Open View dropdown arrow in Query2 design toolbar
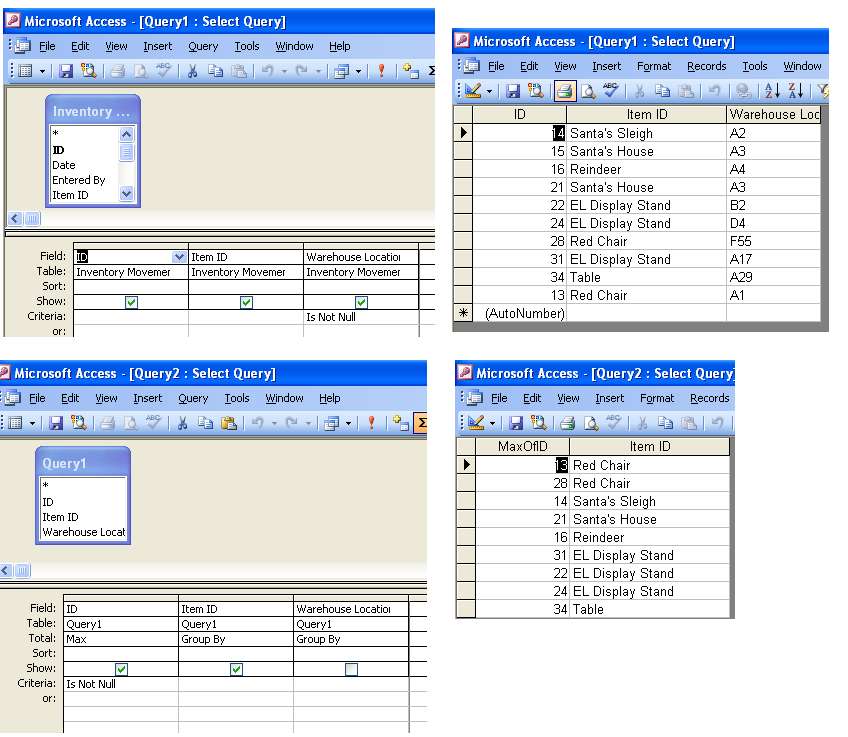Viewport: 848px width, 737px height. coord(32,423)
